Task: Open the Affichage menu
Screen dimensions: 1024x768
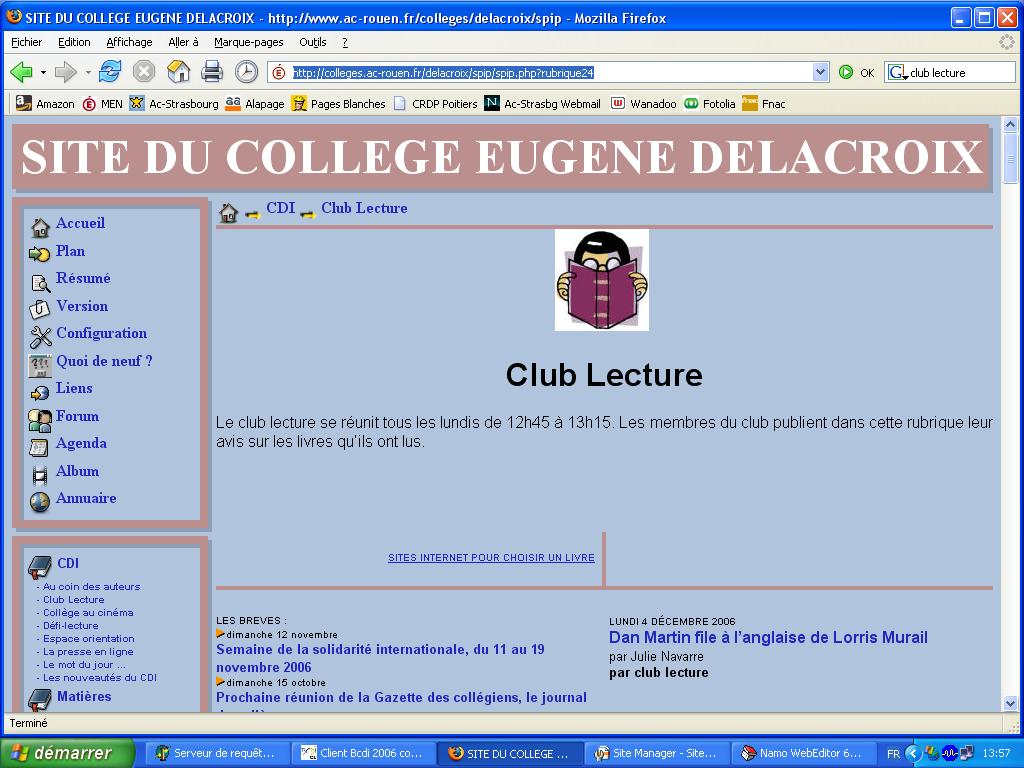Action: [x=129, y=42]
